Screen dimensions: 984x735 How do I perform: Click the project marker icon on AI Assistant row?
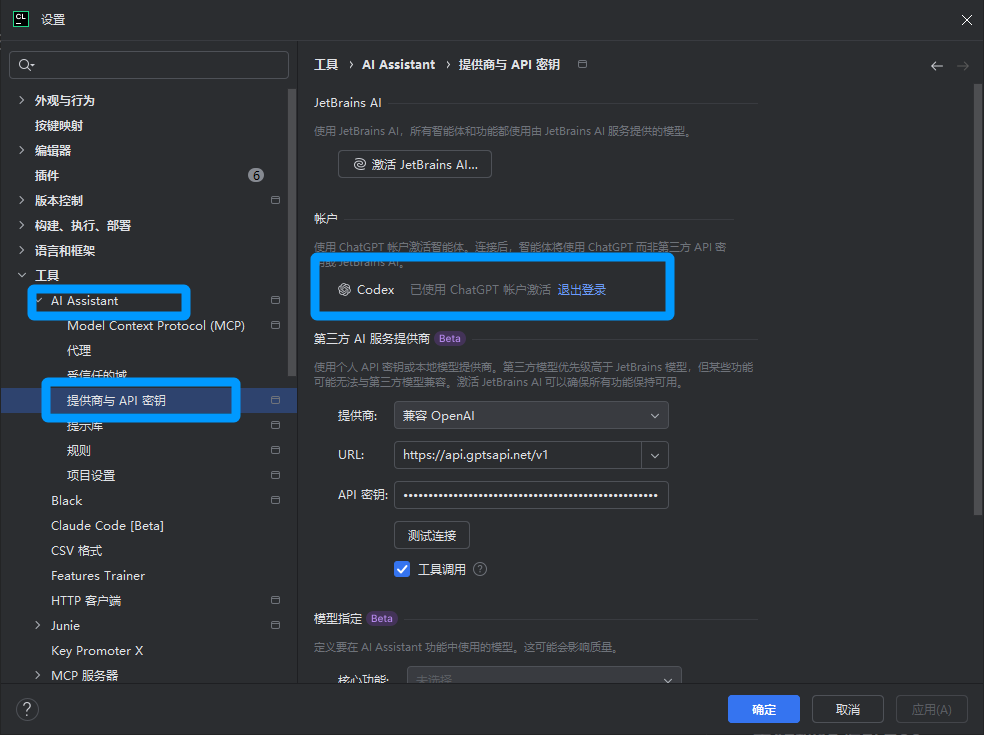pyautogui.click(x=275, y=300)
